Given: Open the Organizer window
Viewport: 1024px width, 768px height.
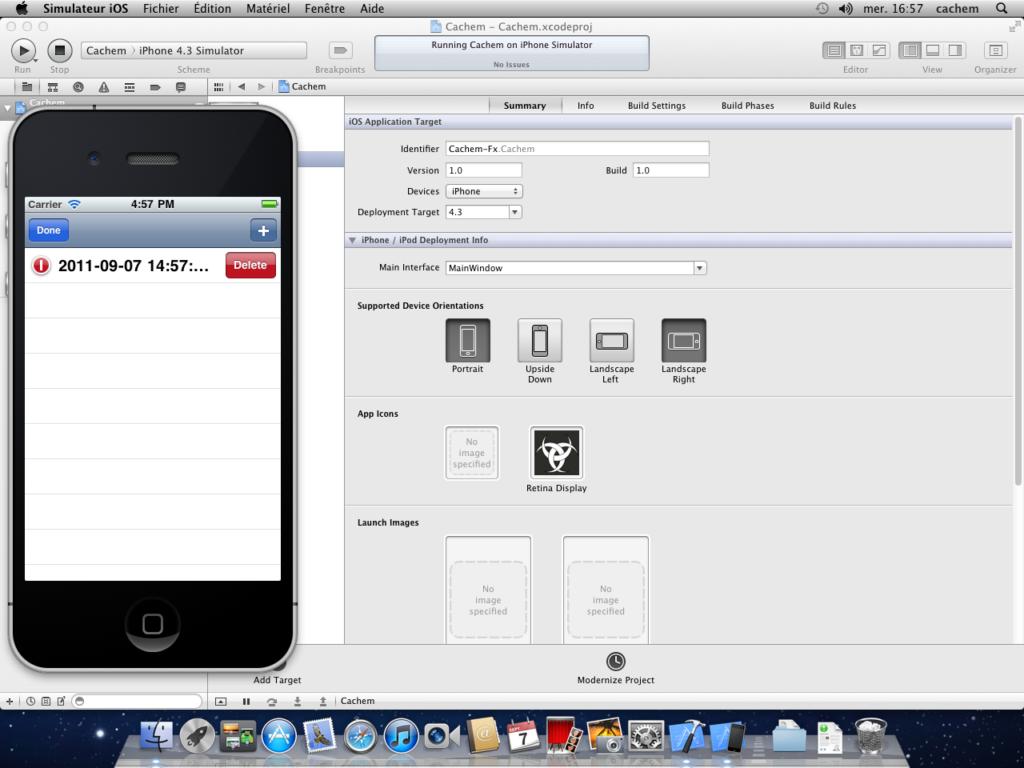Looking at the screenshot, I should (995, 50).
